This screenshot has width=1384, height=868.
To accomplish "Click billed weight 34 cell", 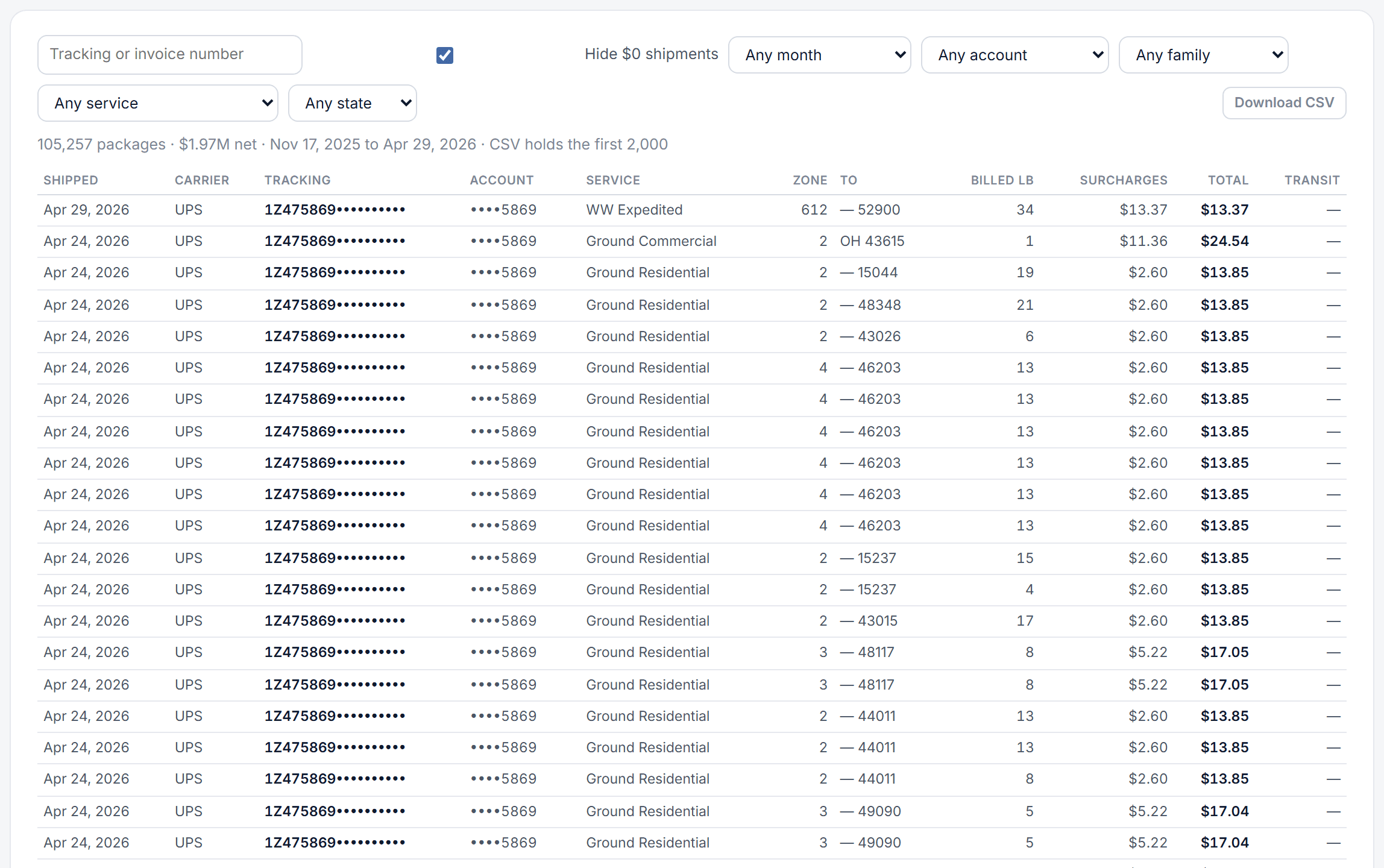I will pos(1025,210).
